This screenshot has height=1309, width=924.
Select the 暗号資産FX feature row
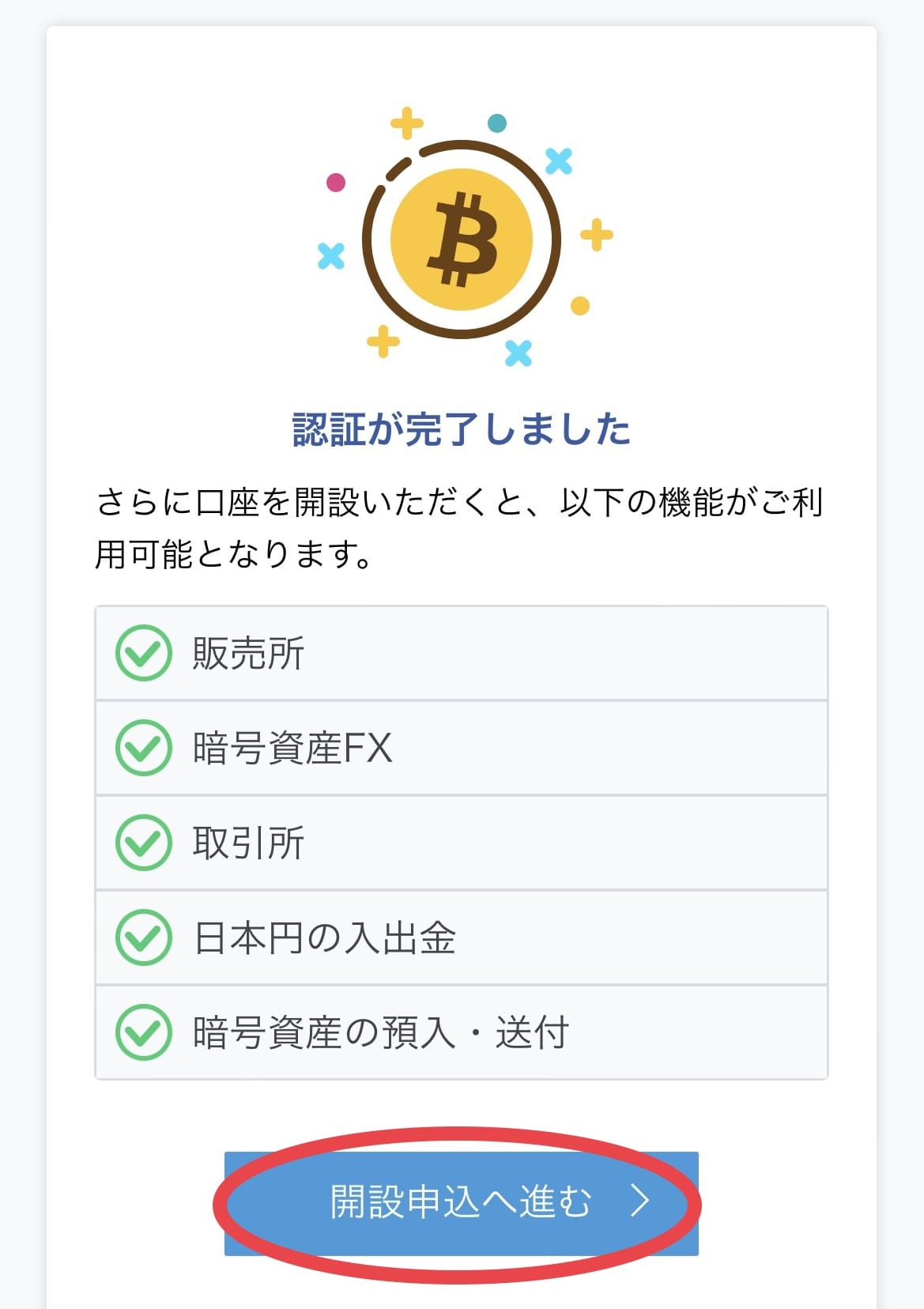tap(462, 748)
